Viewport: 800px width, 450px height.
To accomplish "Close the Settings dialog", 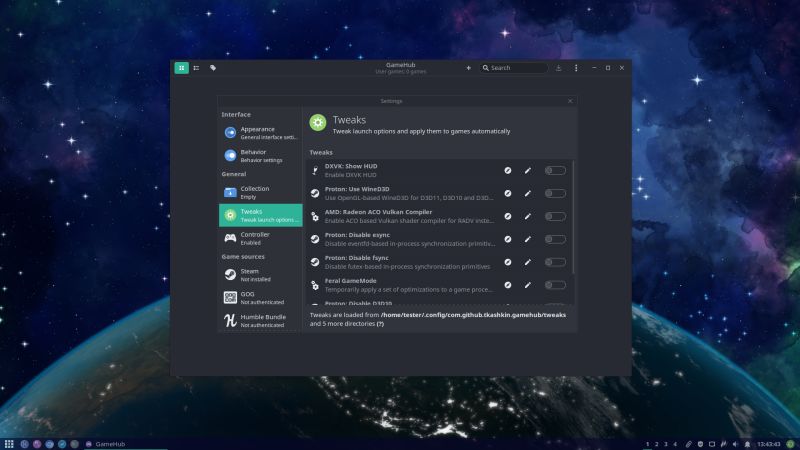I will 570,101.
